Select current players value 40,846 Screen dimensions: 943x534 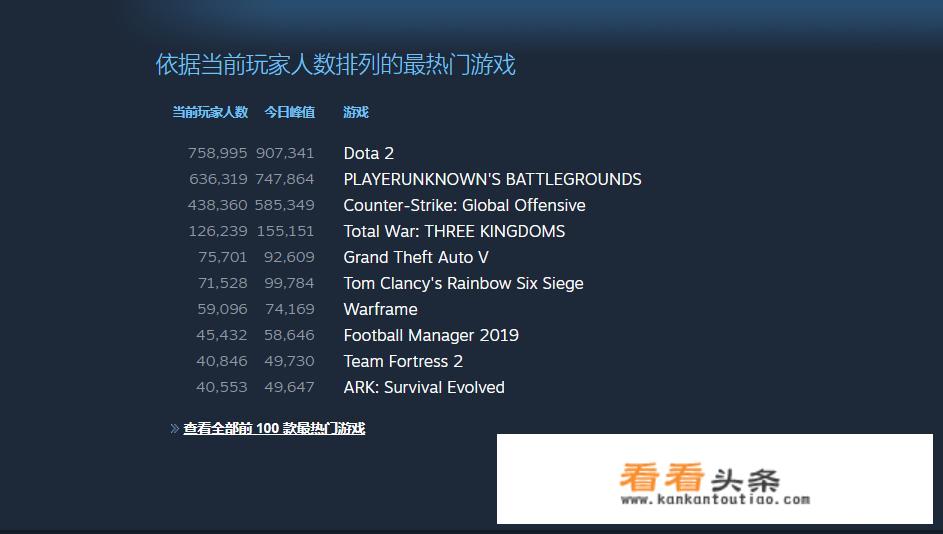pyautogui.click(x=221, y=361)
